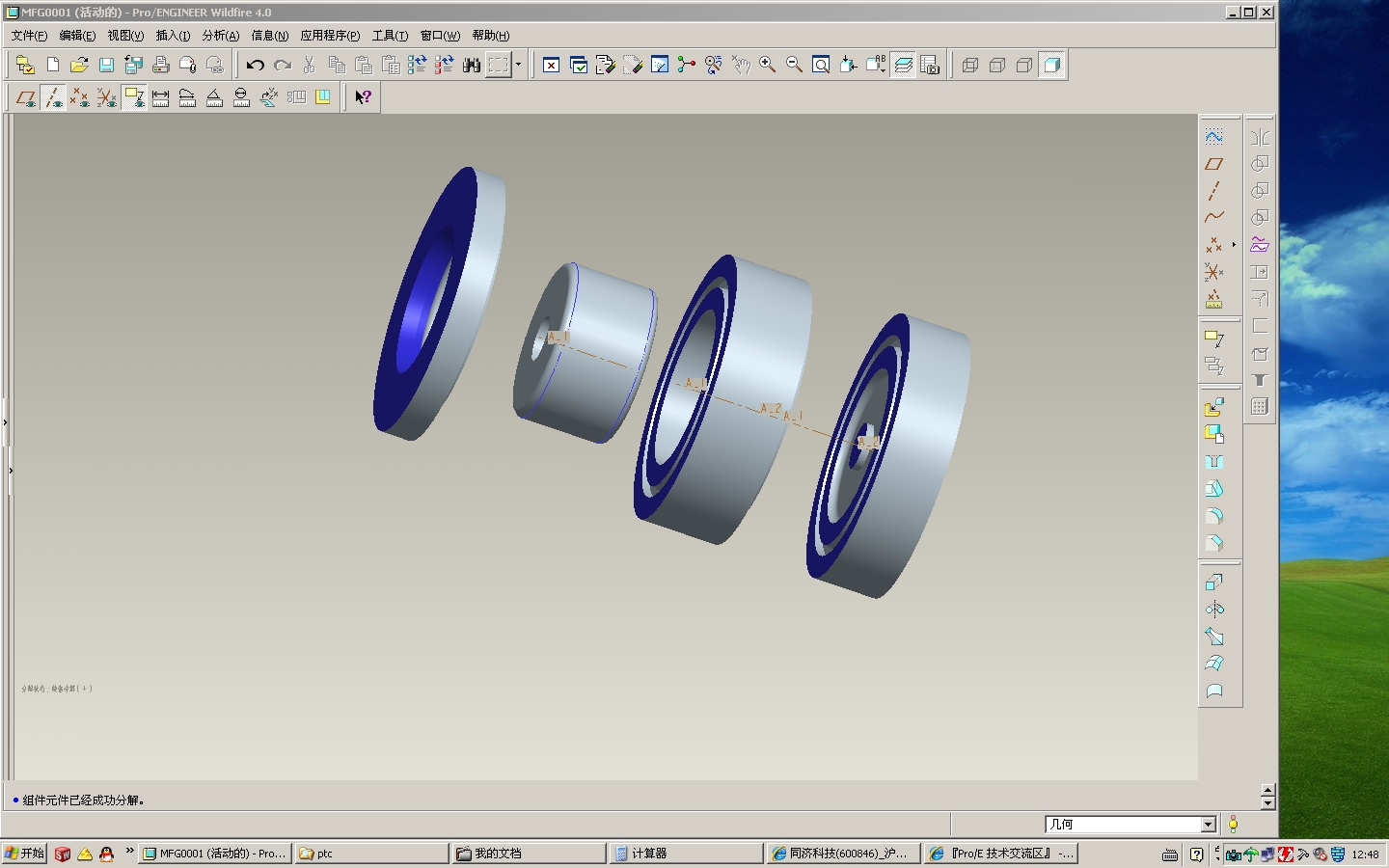Open the selection filter dropdown labeled 几何
The width and height of the screenshot is (1389, 868).
point(1130,825)
